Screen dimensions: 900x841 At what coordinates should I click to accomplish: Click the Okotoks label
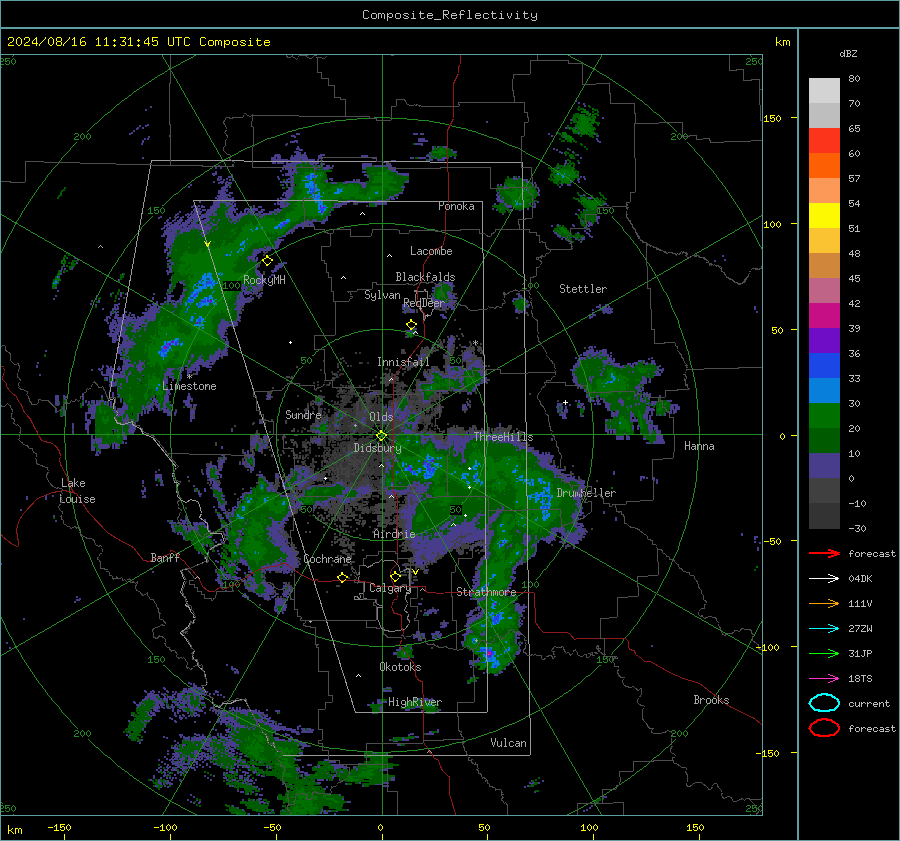(x=401, y=667)
